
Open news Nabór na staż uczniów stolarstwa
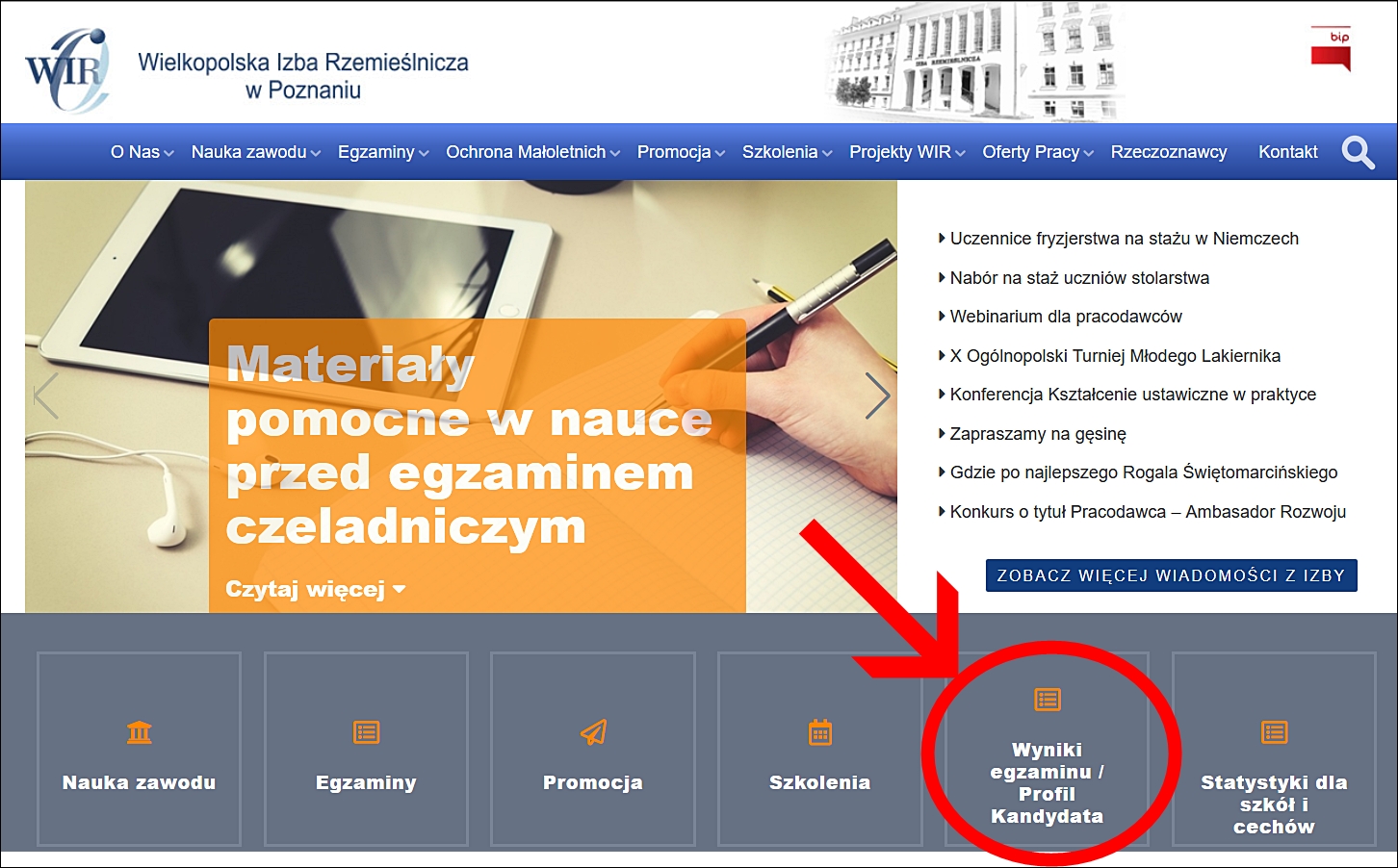pyautogui.click(x=1079, y=278)
